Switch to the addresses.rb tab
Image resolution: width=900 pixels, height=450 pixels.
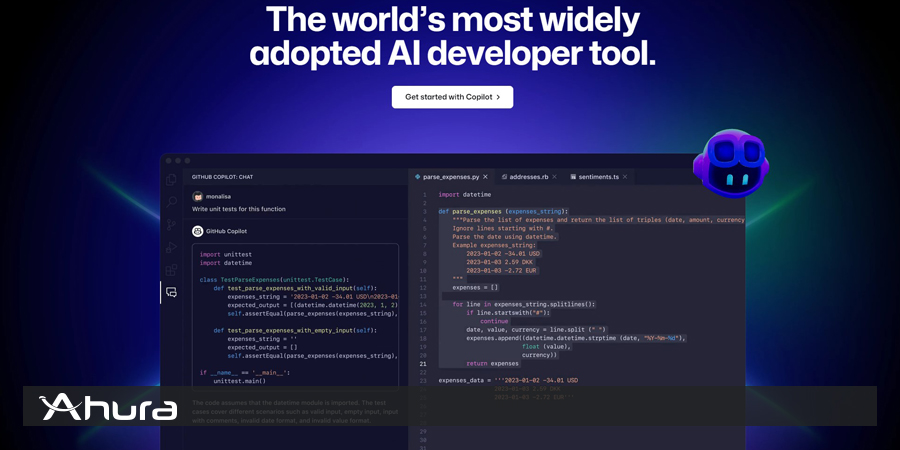[x=528, y=177]
